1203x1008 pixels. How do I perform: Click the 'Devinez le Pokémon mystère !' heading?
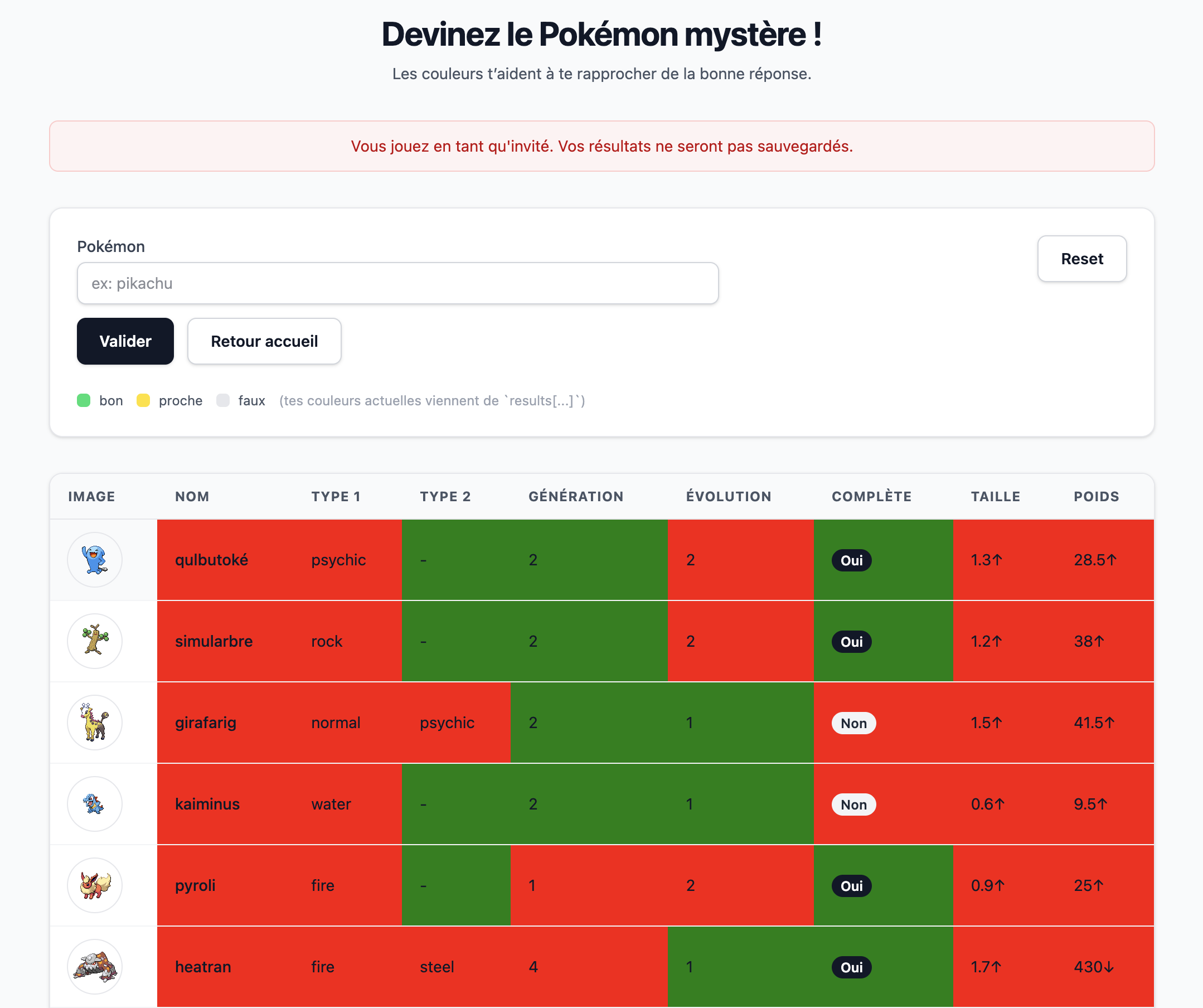pyautogui.click(x=601, y=34)
